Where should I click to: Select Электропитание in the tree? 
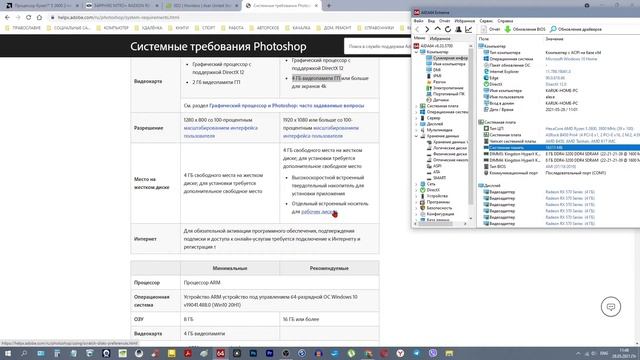click(444, 88)
